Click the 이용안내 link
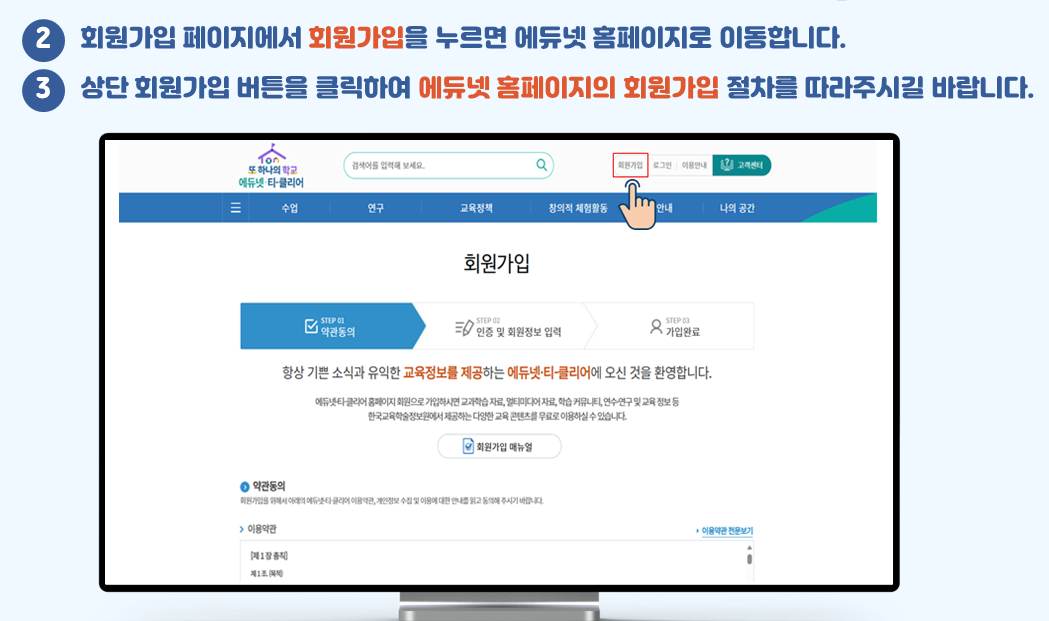The height and width of the screenshot is (621, 1049). pyautogui.click(x=694, y=165)
